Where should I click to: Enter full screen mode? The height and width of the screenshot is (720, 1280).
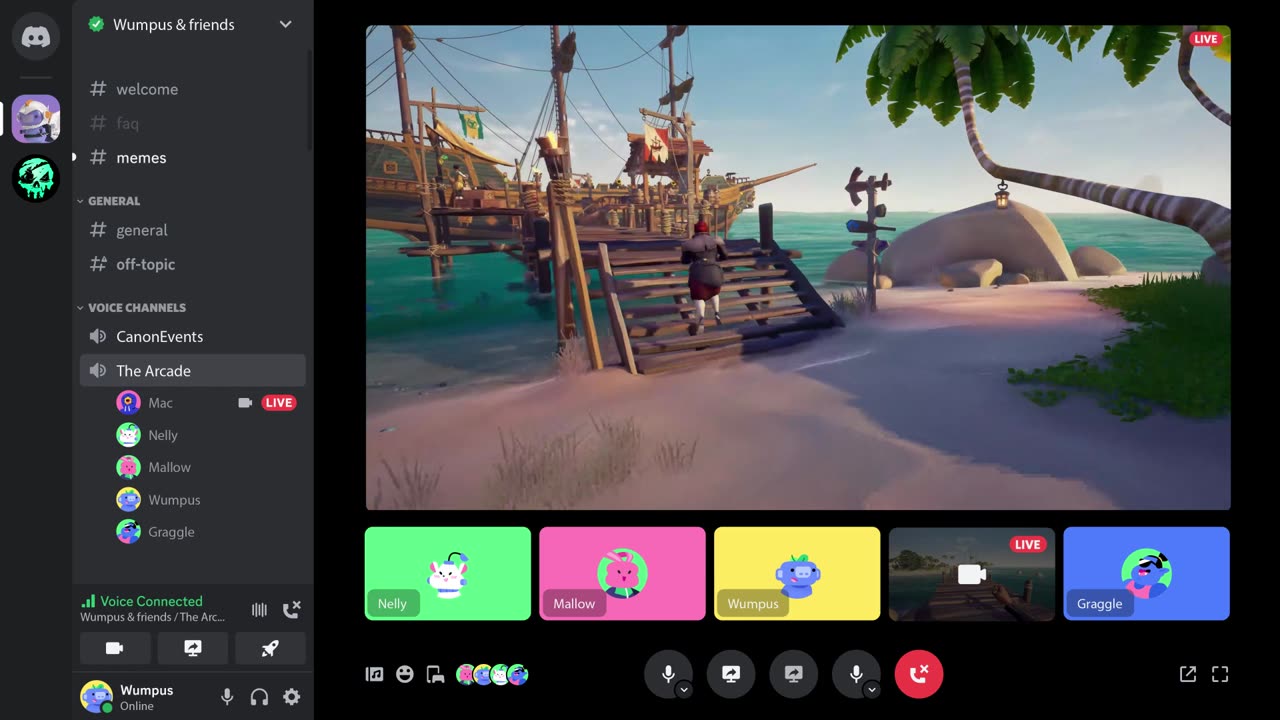(x=1220, y=674)
